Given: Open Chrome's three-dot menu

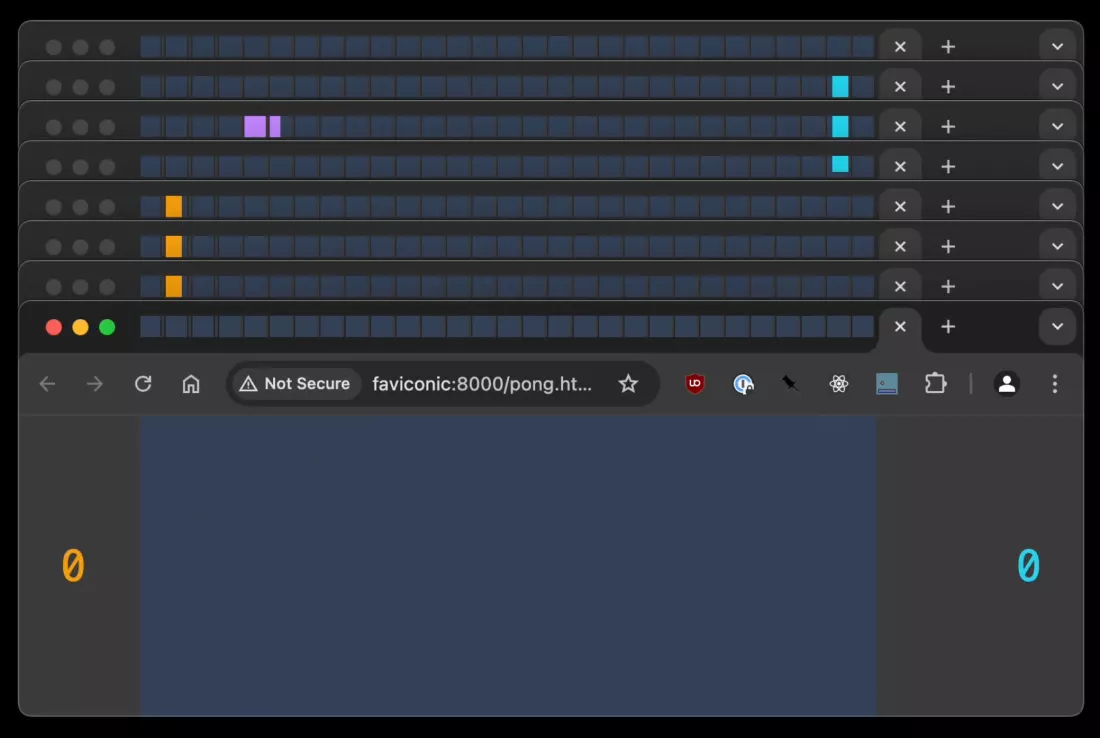Looking at the screenshot, I should (1054, 383).
